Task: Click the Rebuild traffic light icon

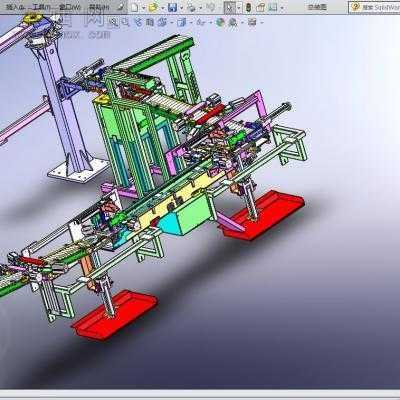Action: coord(248,7)
